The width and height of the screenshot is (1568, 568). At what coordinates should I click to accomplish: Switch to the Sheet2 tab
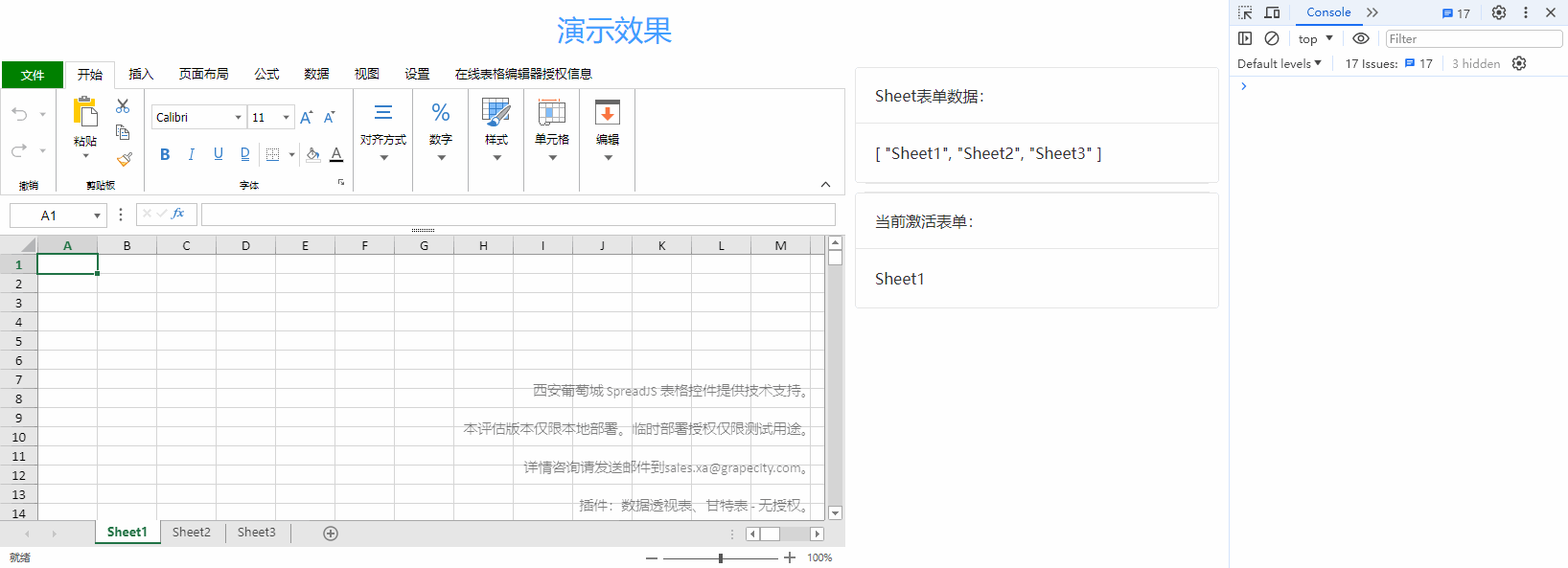[192, 533]
